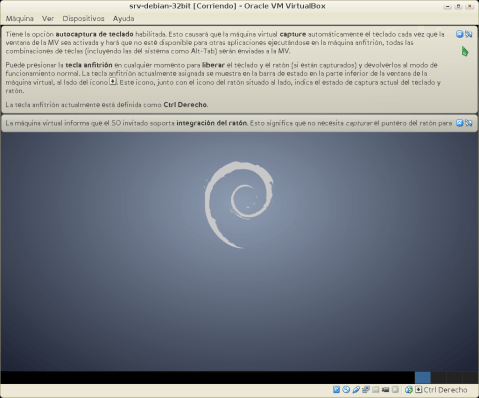
Task: Click the bold 'autocaptura de teclado' text
Action: (x=94, y=34)
